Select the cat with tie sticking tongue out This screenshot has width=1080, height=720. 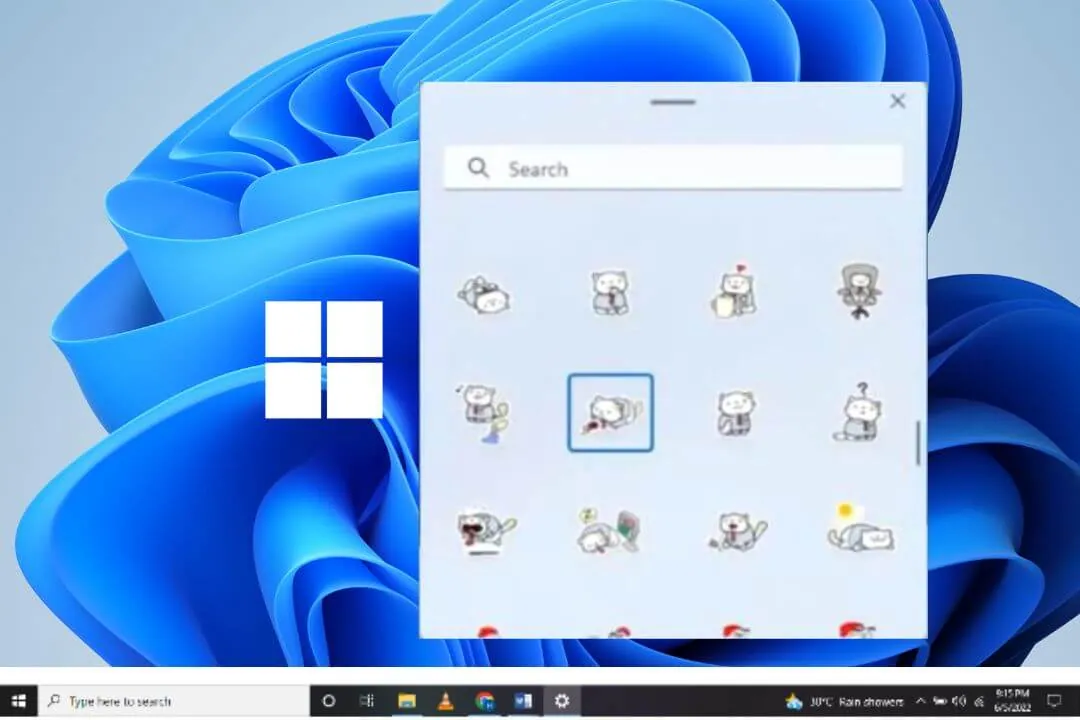(737, 531)
